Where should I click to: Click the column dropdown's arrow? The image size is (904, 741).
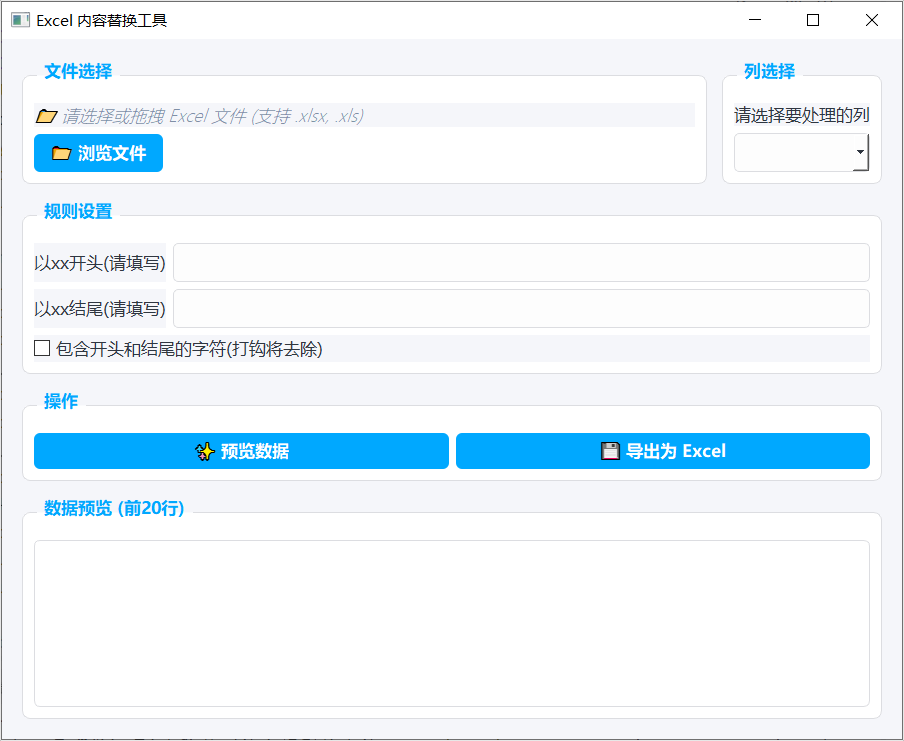click(860, 153)
